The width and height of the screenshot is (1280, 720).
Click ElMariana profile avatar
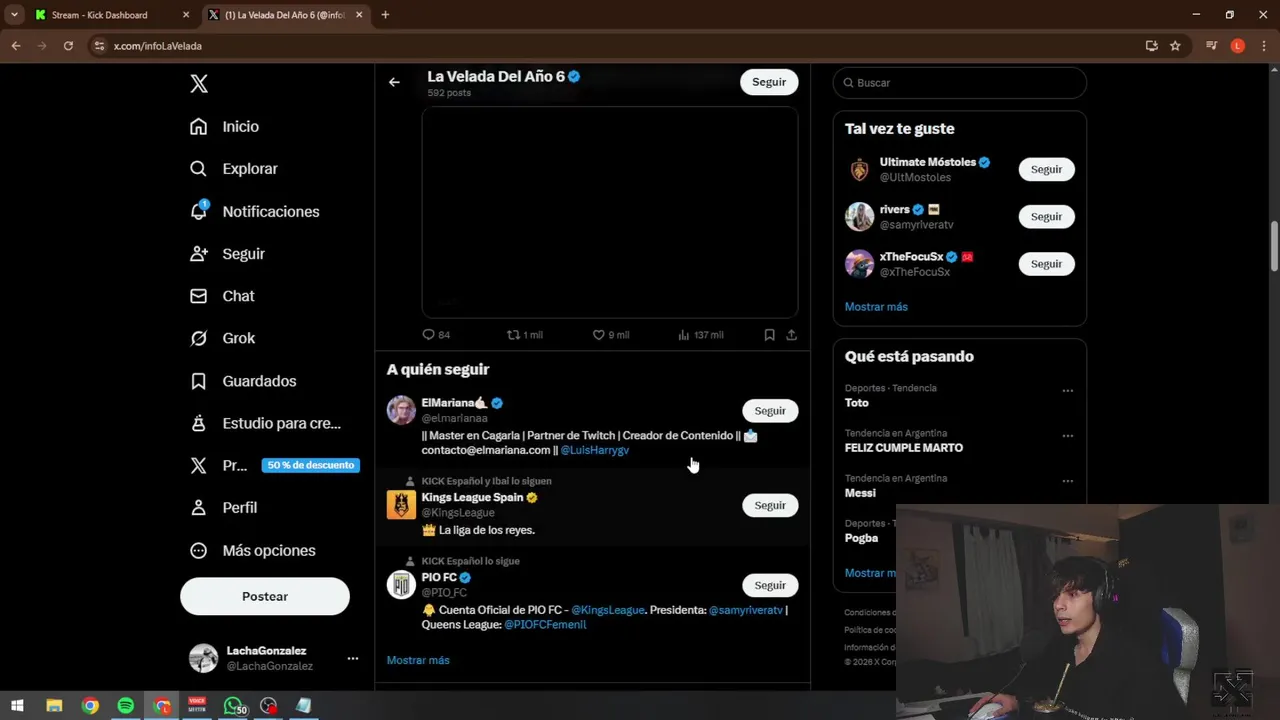tap(401, 410)
